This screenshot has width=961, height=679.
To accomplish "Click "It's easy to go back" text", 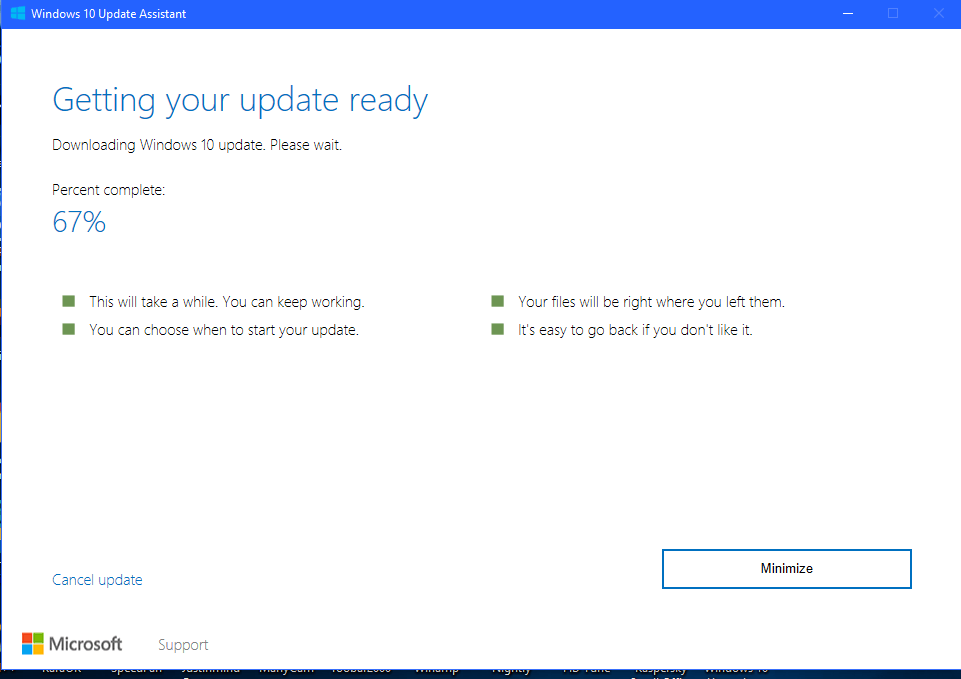I will (635, 330).
